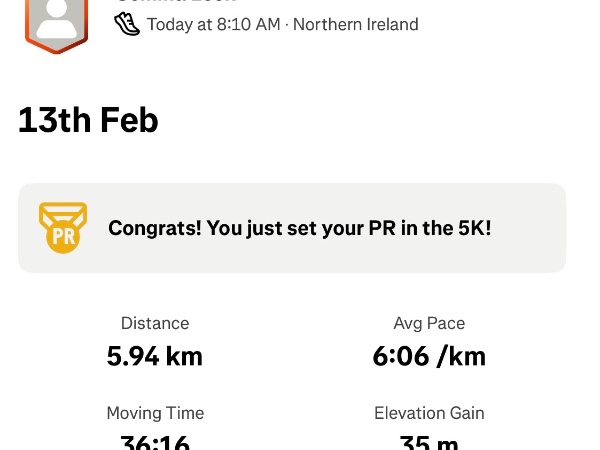600x450 pixels.
Task: Click the 'Today at 8:10 AM' timestamp
Action: (x=214, y=24)
